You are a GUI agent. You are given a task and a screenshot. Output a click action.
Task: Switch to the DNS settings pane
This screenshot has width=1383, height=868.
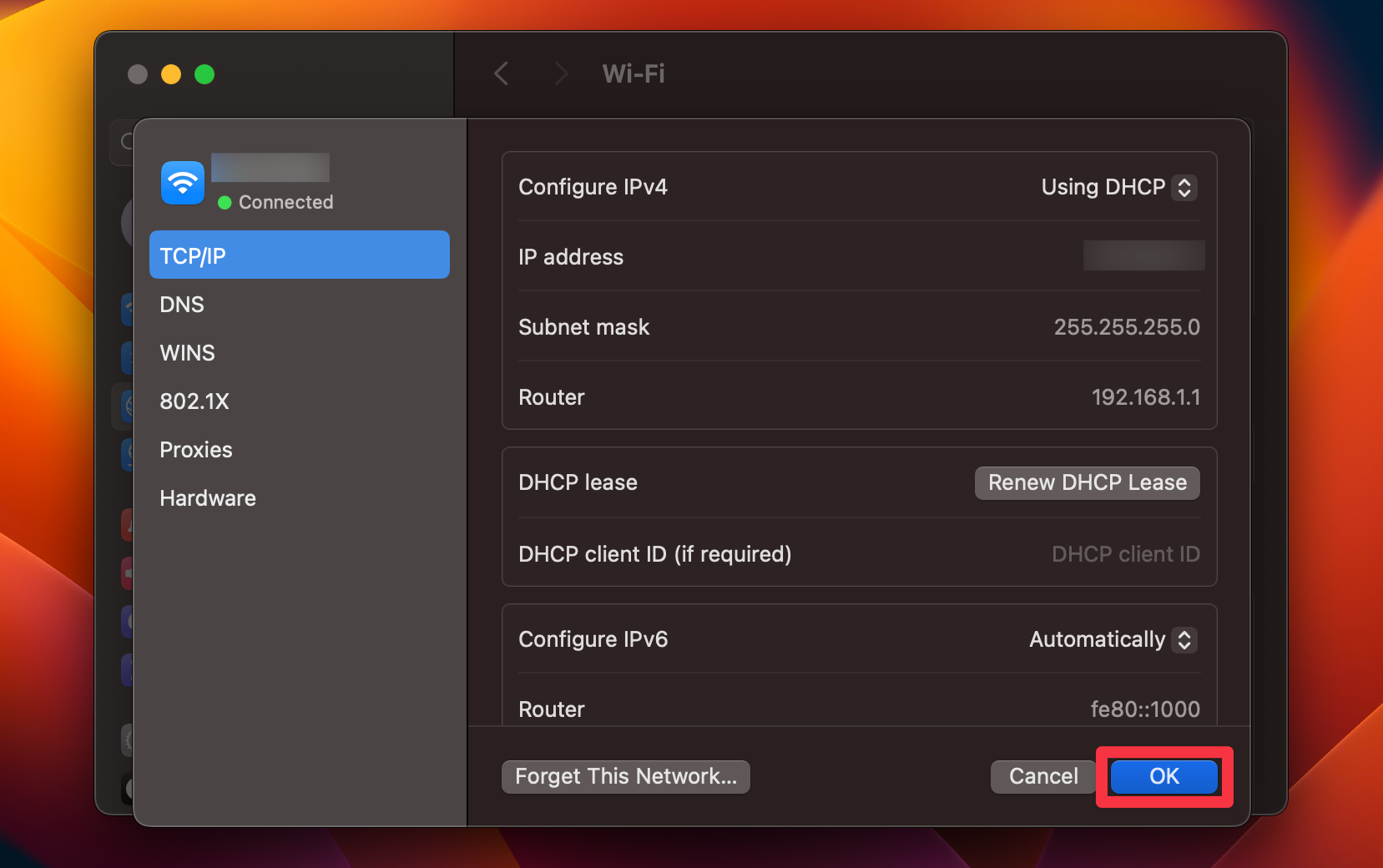point(181,304)
